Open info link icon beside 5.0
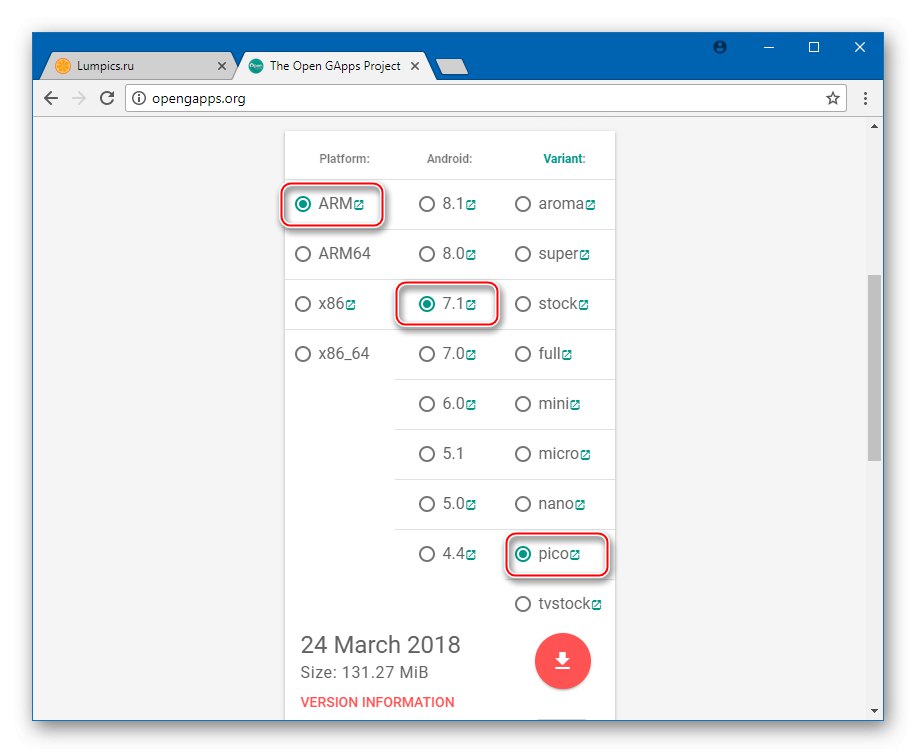This screenshot has height=753, width=916. [x=471, y=505]
